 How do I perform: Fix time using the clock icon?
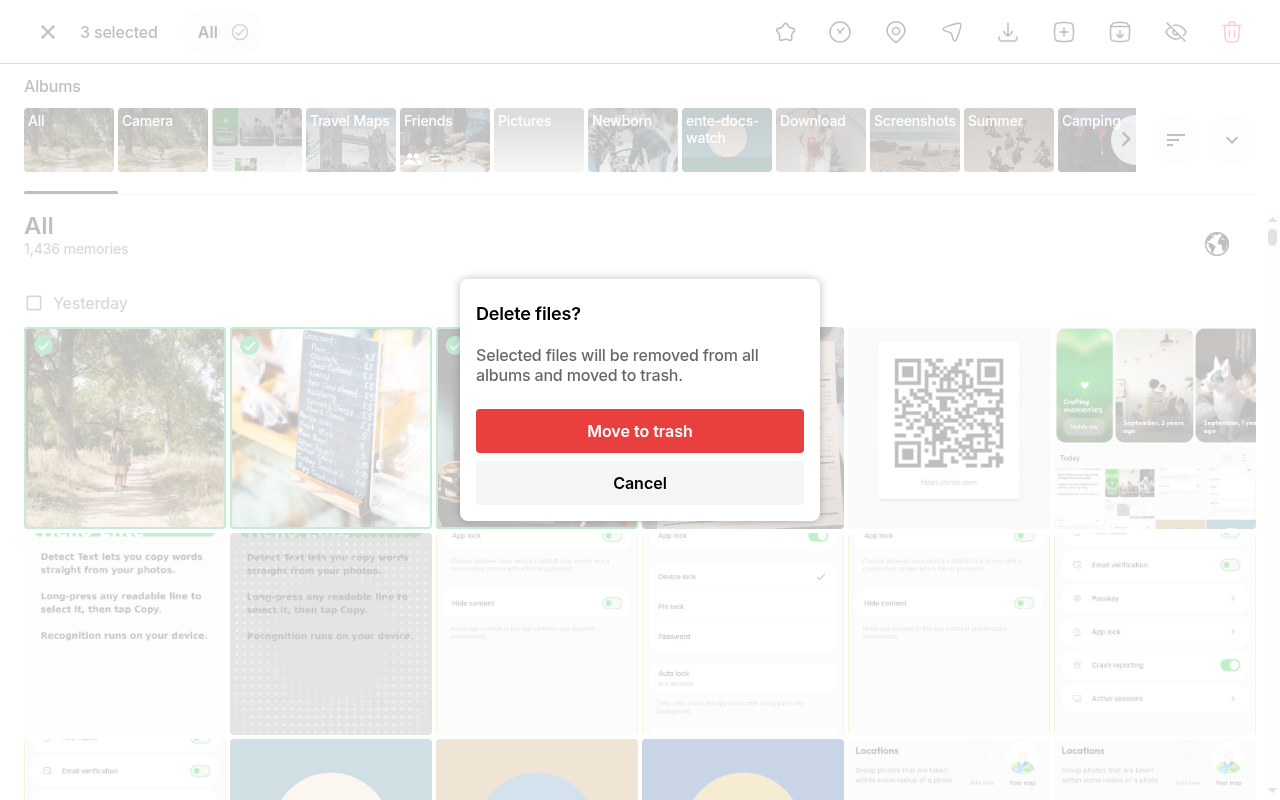pos(840,32)
